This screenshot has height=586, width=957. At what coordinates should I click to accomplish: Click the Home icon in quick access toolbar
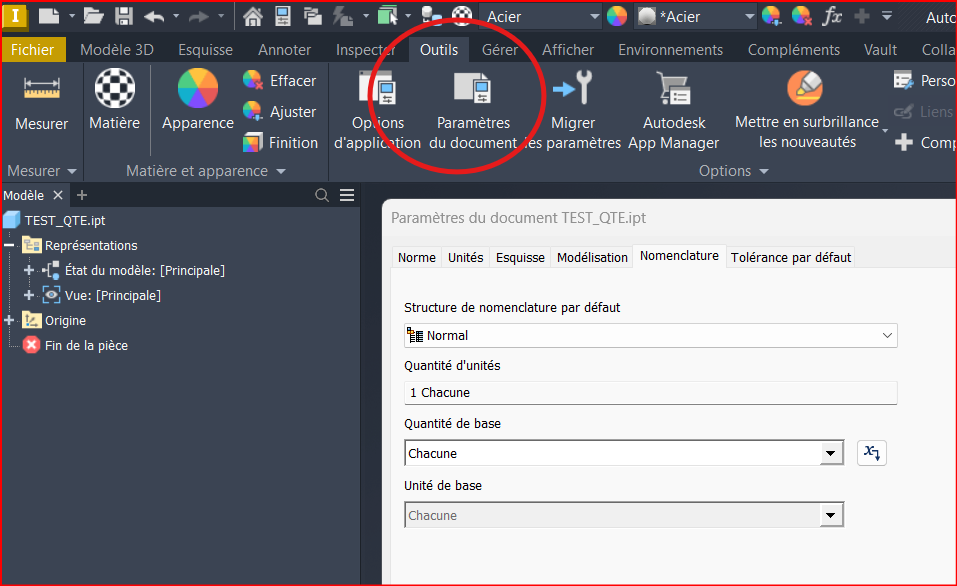(x=253, y=16)
